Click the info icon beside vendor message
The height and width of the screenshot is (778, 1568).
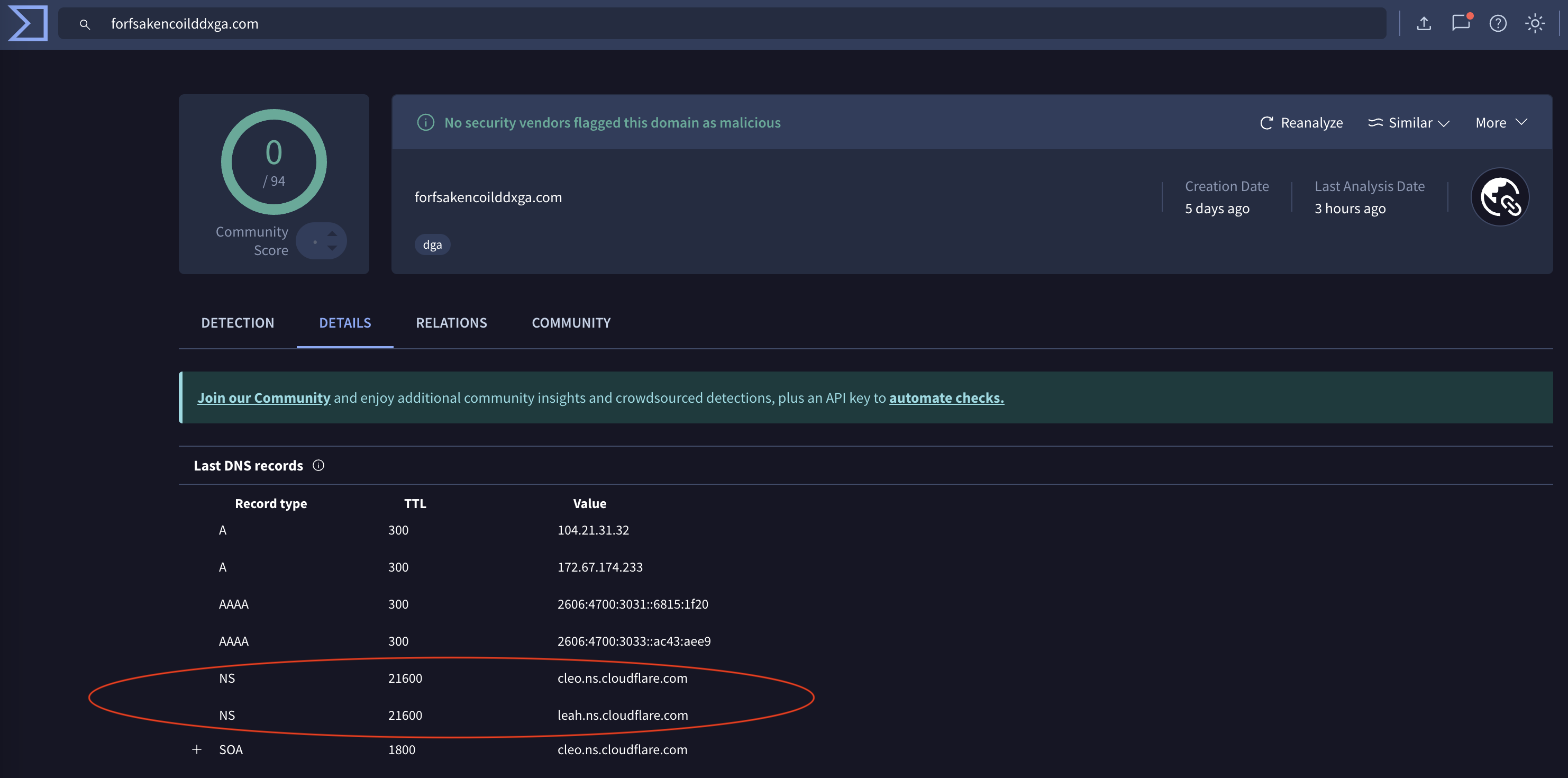click(x=425, y=122)
